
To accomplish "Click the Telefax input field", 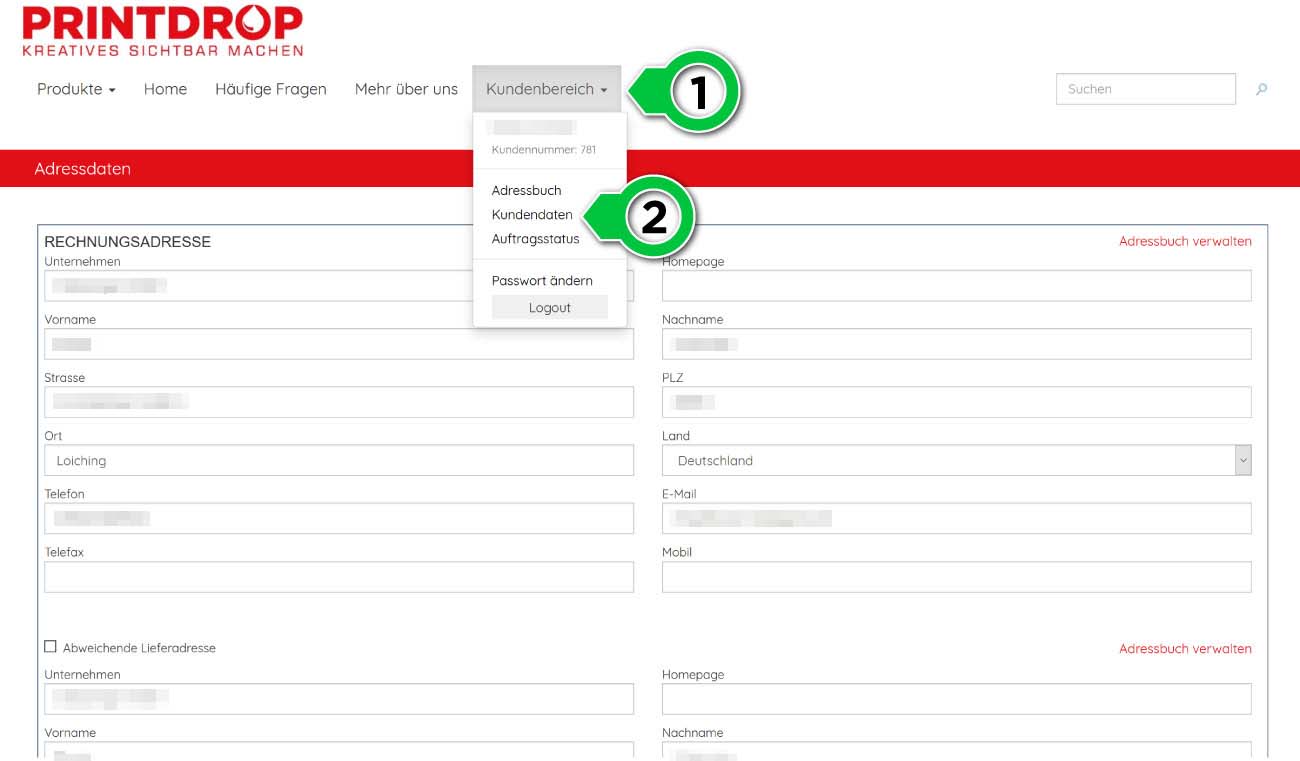I will 338,577.
